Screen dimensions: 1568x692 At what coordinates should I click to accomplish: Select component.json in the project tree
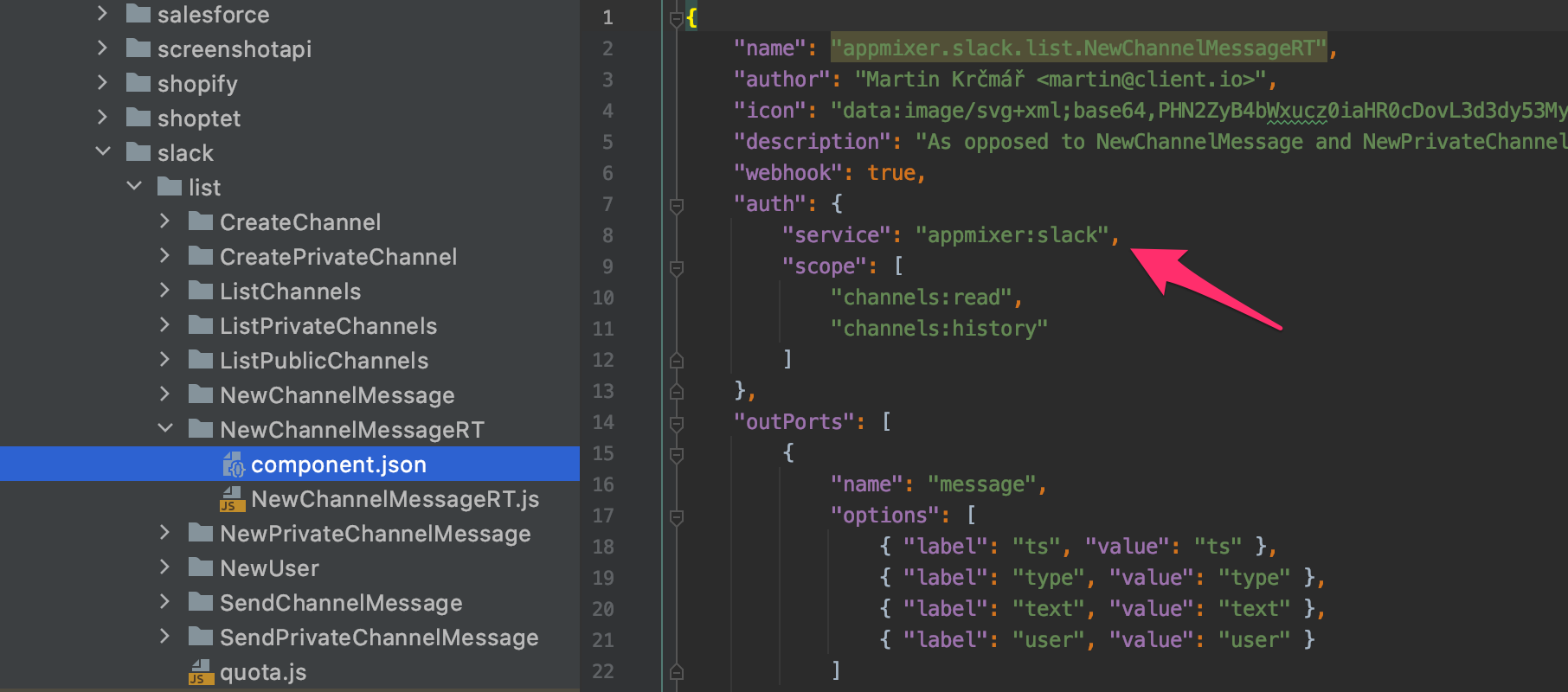(x=290, y=464)
